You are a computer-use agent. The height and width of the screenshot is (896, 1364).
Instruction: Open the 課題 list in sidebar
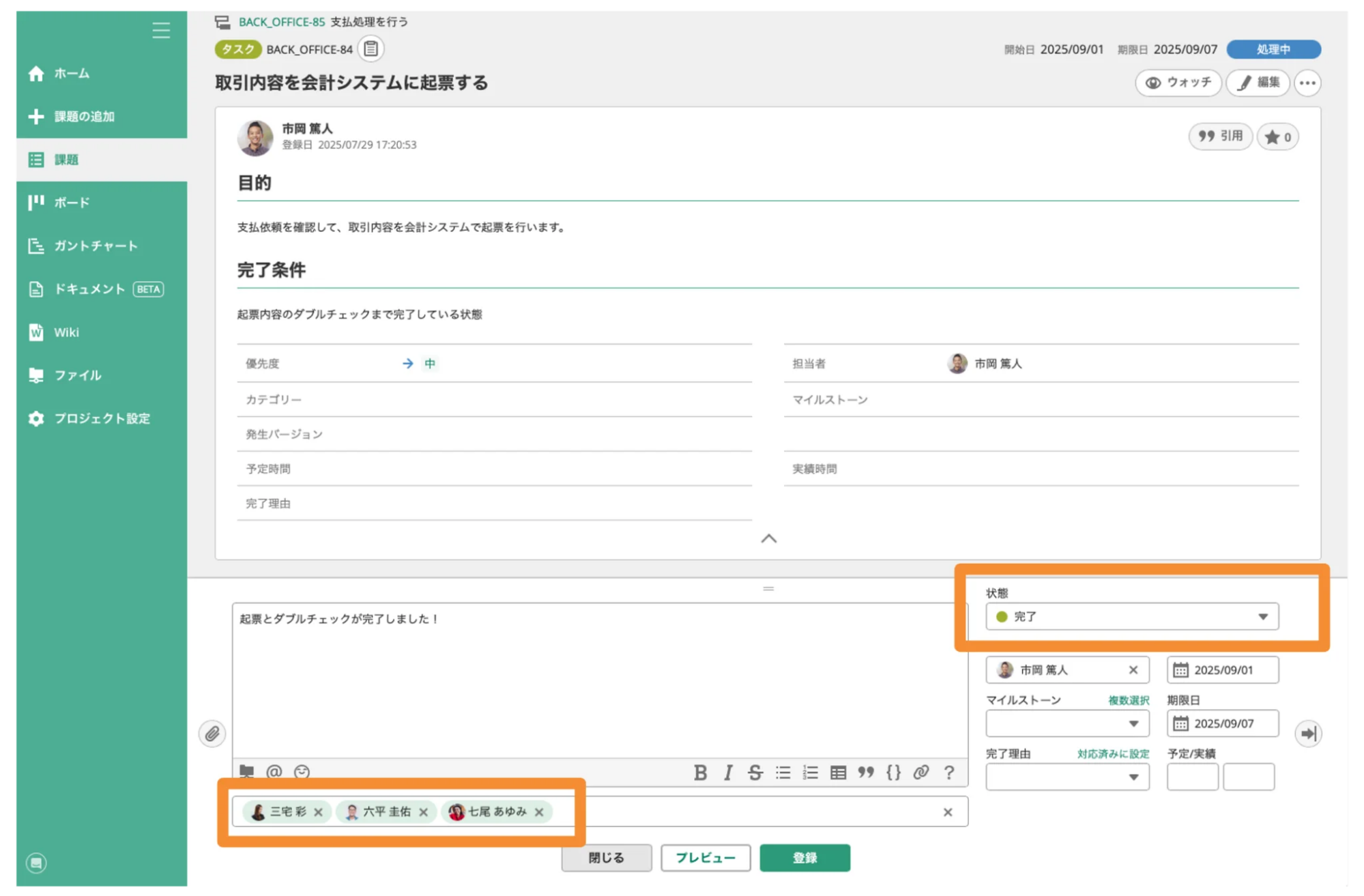(x=102, y=160)
